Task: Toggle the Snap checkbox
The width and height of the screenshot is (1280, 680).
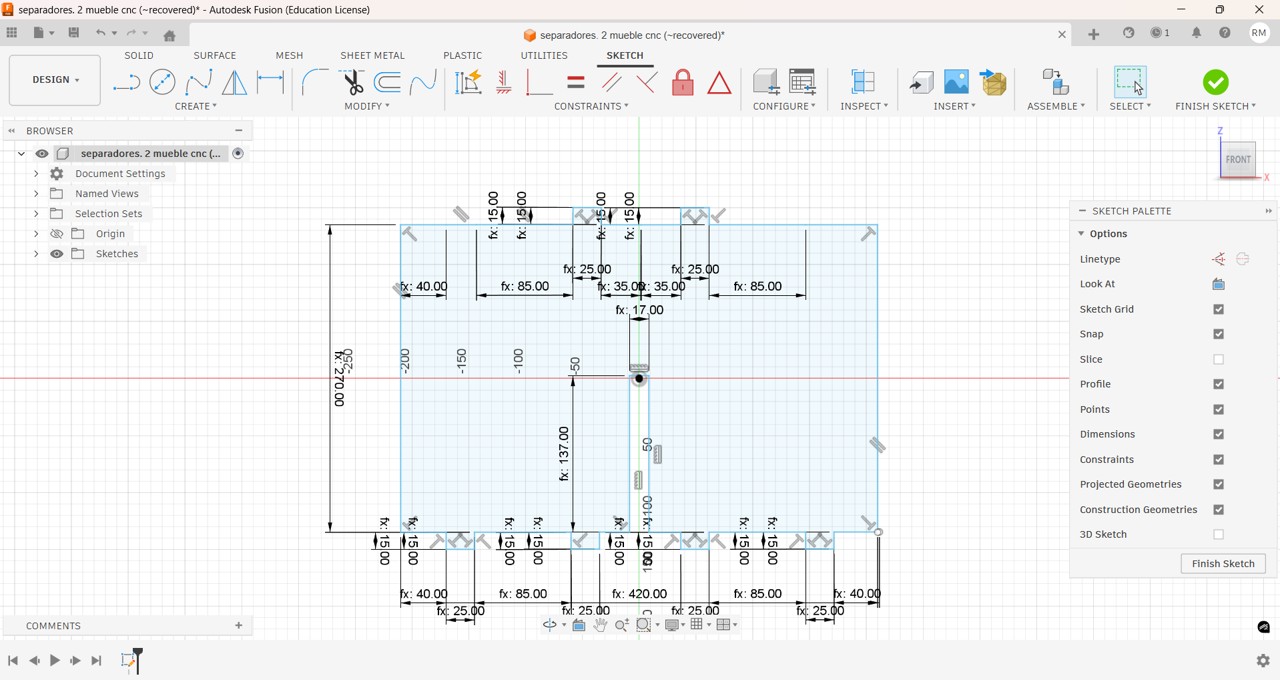Action: click(x=1218, y=334)
